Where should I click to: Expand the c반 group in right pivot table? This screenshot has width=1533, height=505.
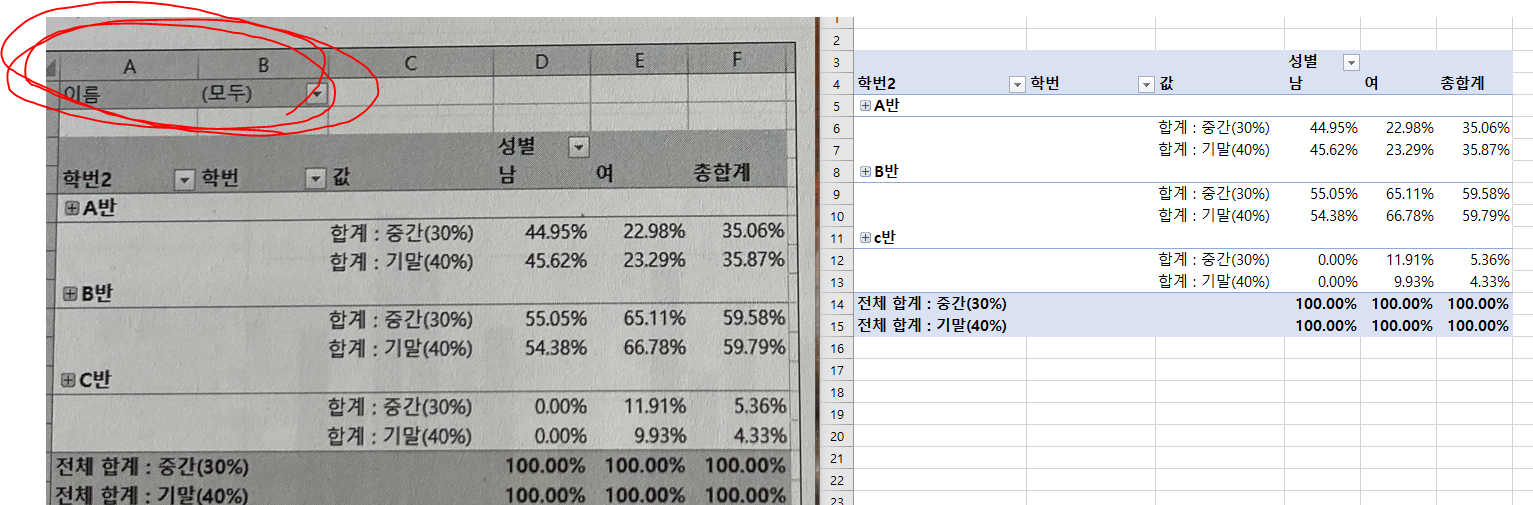[x=865, y=237]
